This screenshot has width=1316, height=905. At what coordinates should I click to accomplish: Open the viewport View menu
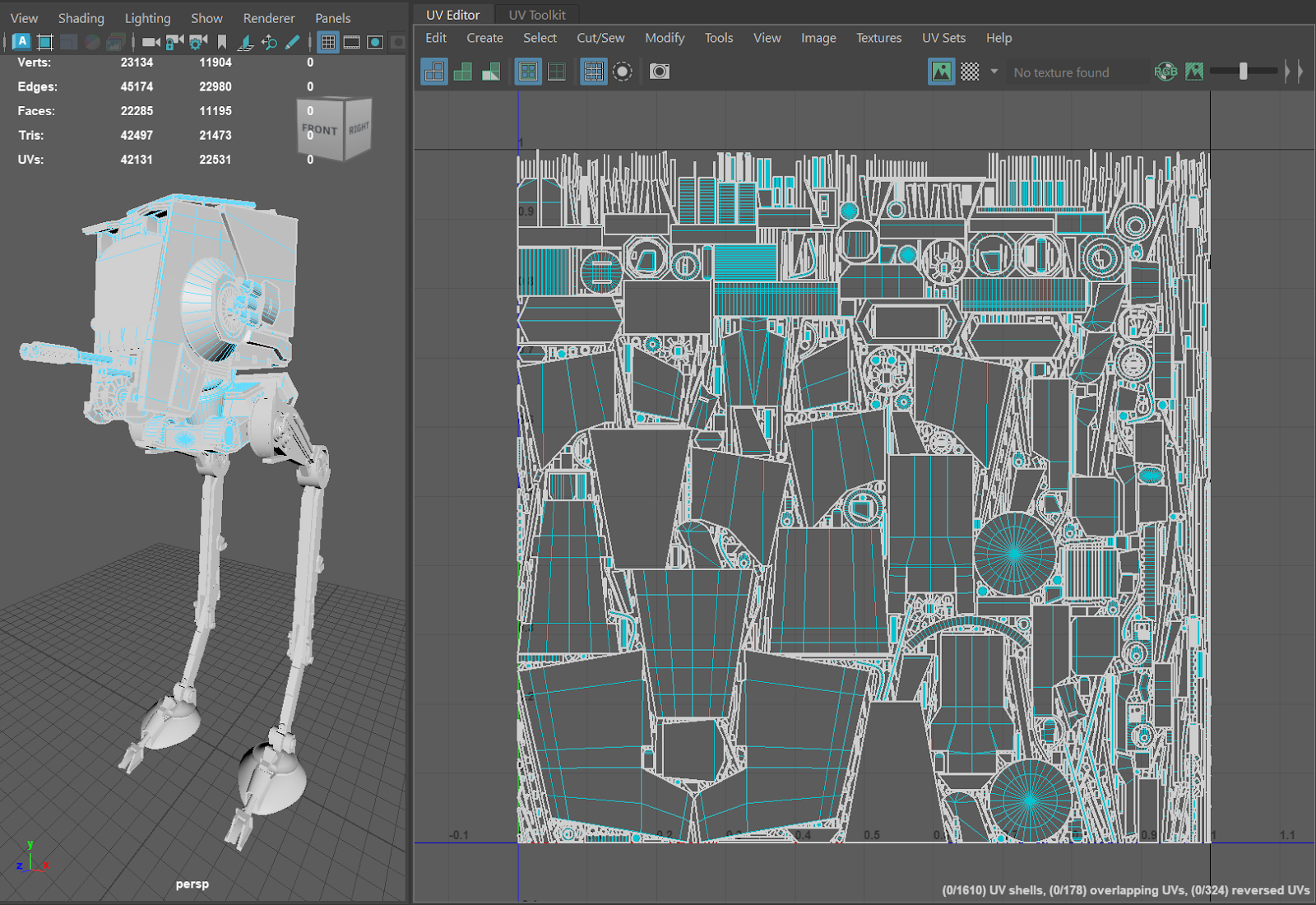tap(24, 18)
